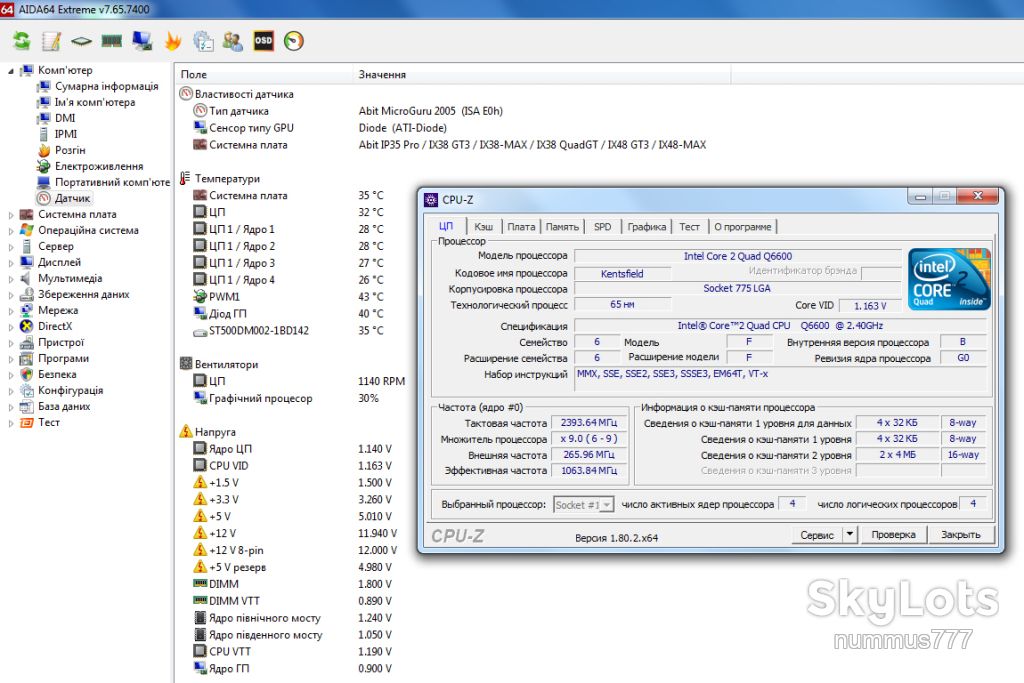This screenshot has height=683, width=1024.
Task: Expand the Системна плата tree node
Action: (10, 215)
